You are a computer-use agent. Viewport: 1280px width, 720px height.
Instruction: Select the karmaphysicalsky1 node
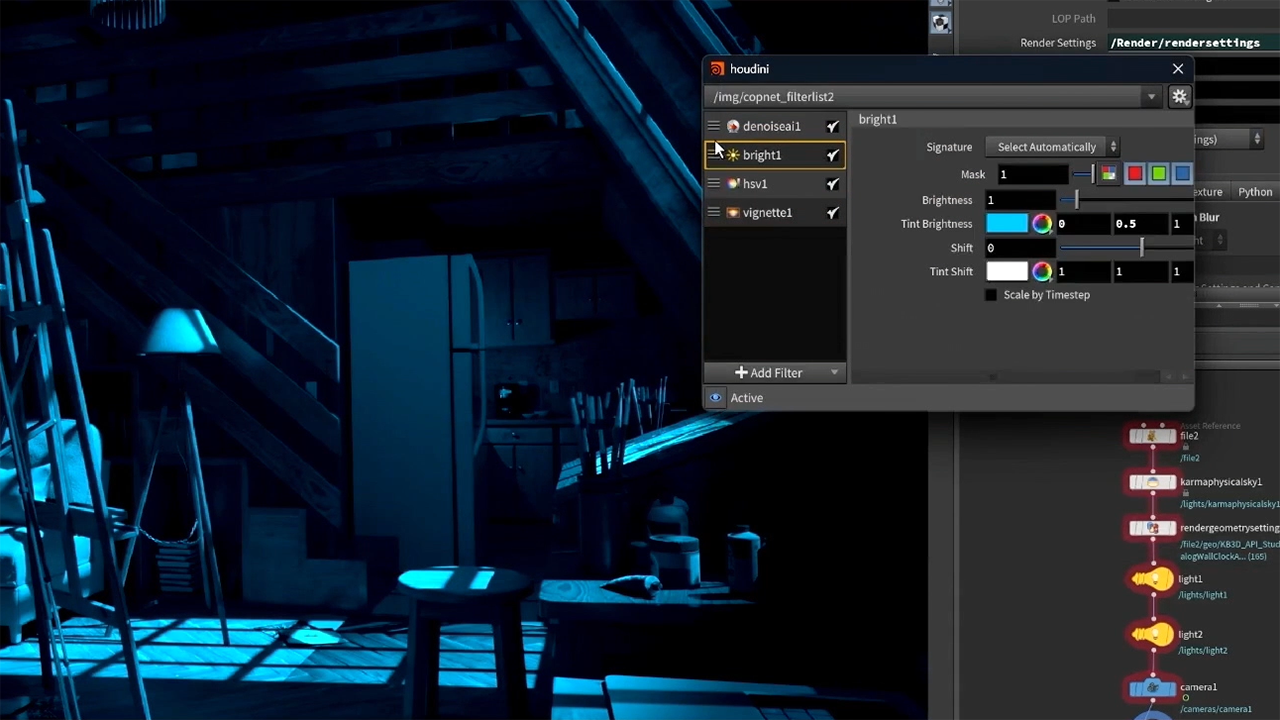click(x=1152, y=482)
